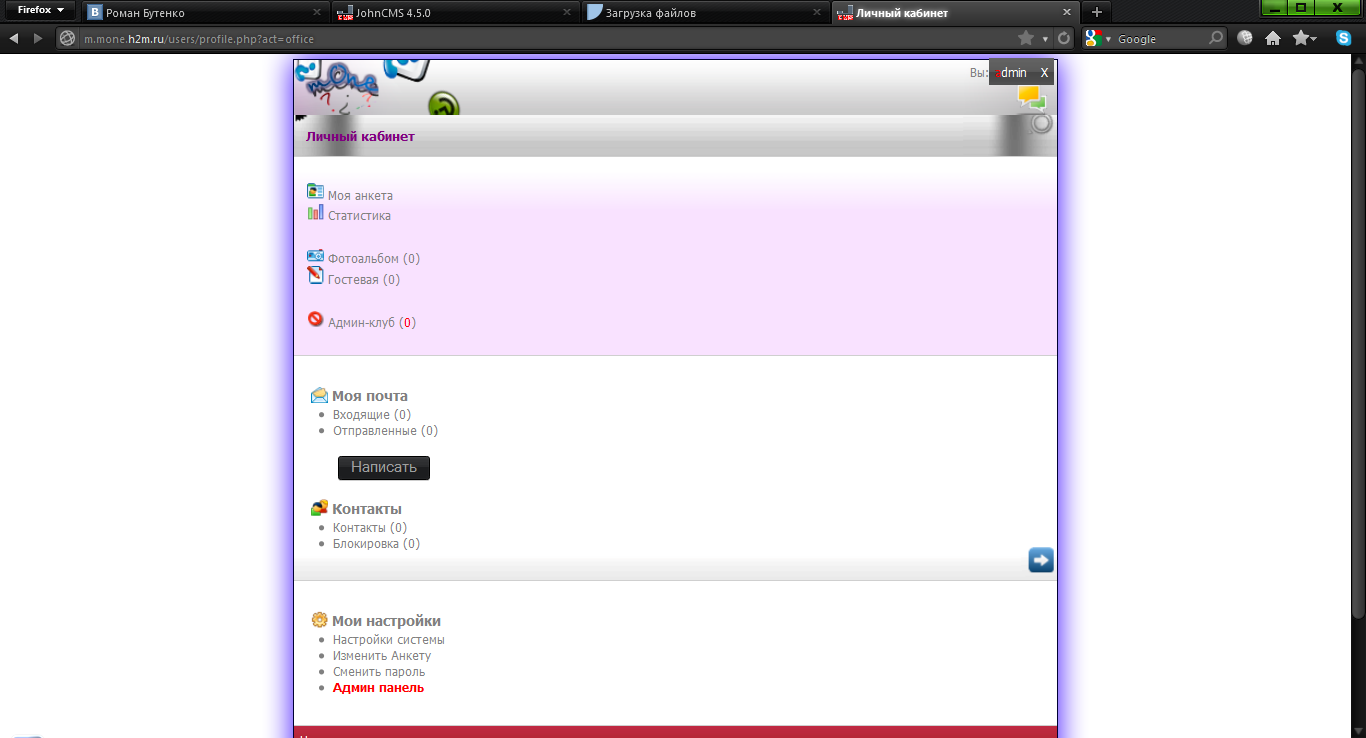Click the Статистика bar chart icon
The width and height of the screenshot is (1366, 738).
pyautogui.click(x=315, y=212)
